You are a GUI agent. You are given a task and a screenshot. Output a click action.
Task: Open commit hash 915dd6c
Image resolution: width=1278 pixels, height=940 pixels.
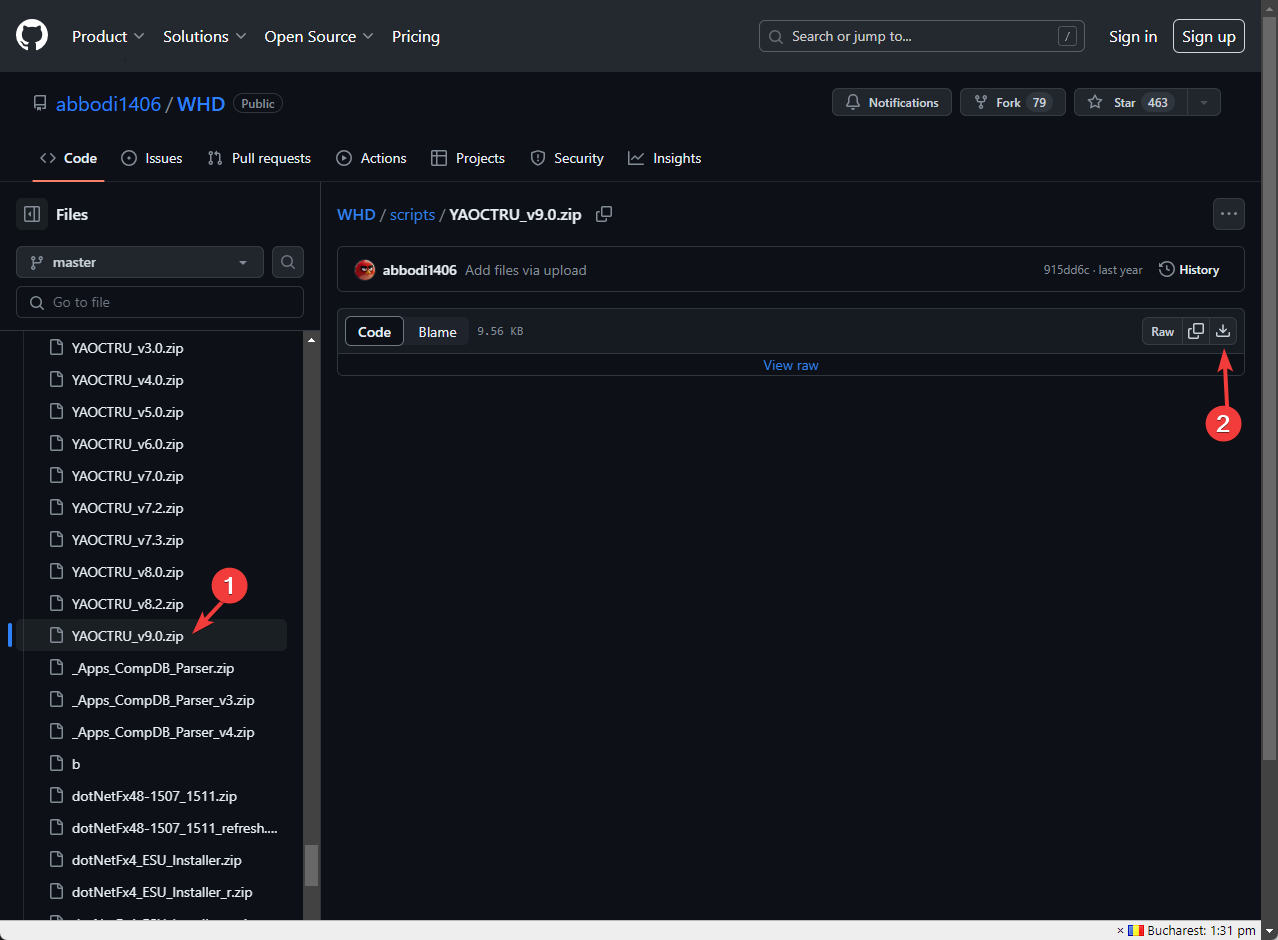(1067, 270)
